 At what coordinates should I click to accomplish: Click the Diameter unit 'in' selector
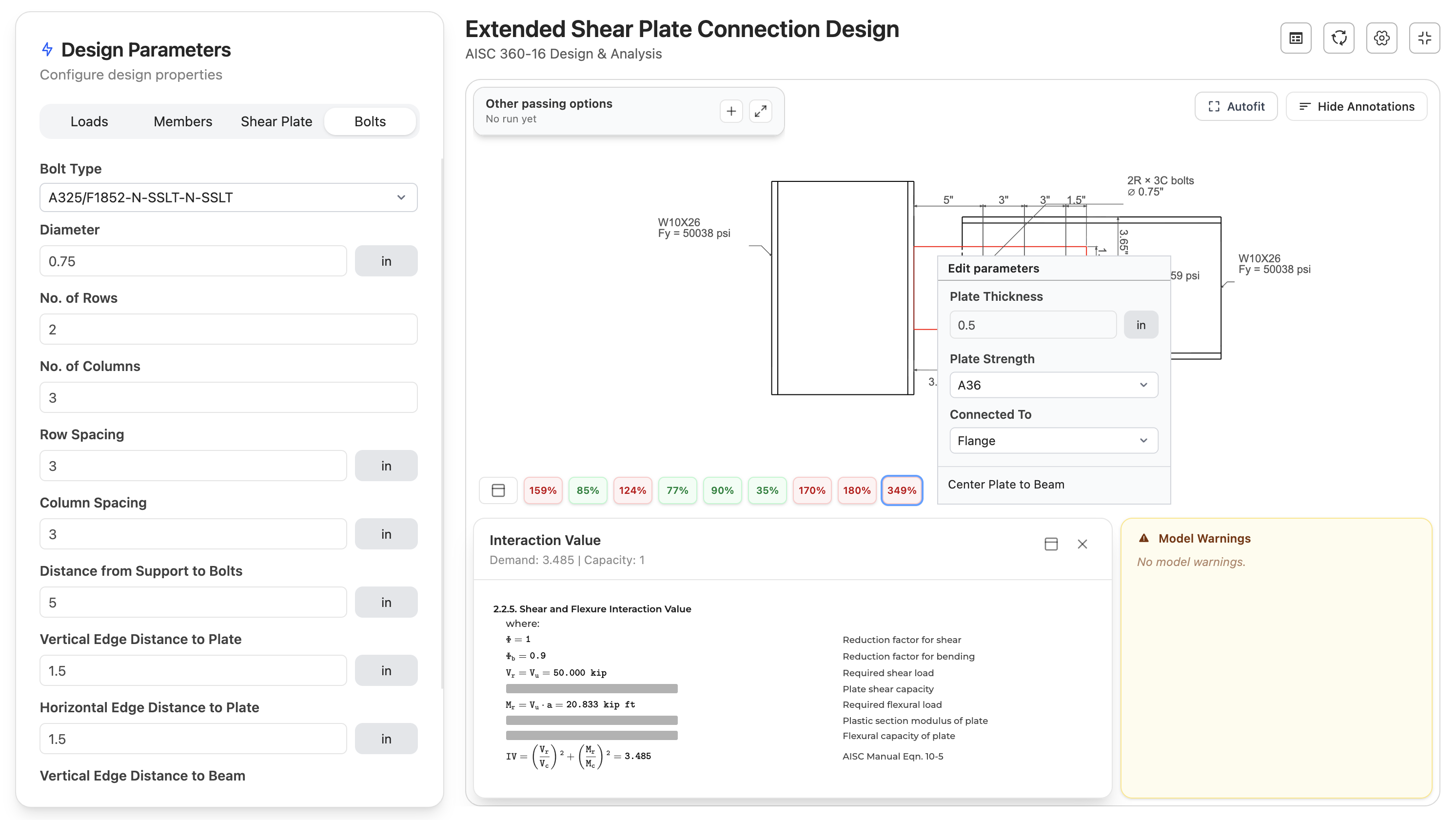[386, 261]
